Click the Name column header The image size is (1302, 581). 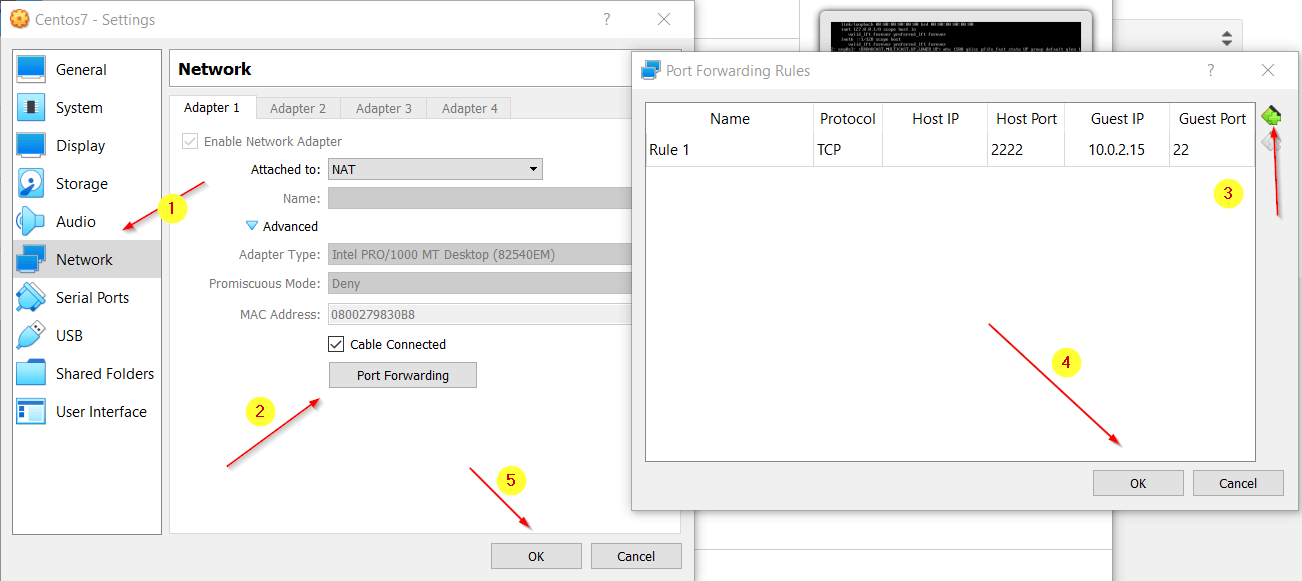click(730, 118)
